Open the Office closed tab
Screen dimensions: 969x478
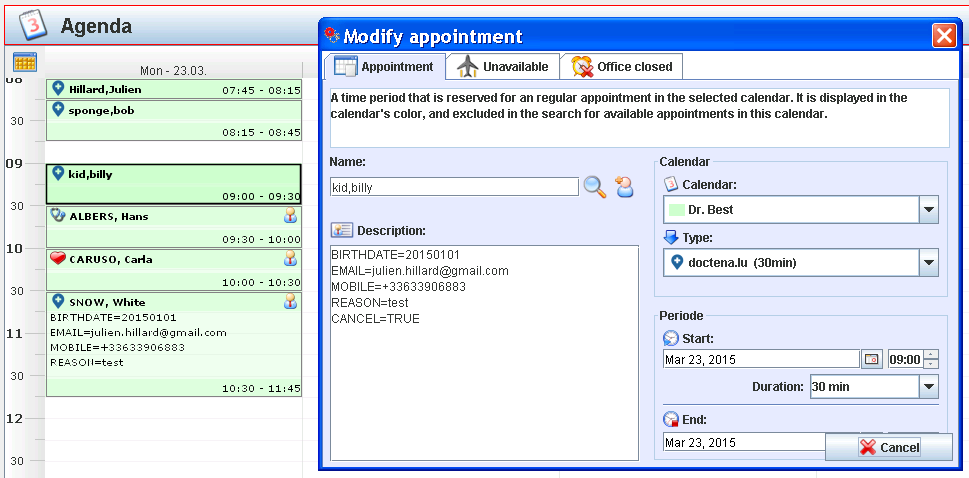pyautogui.click(x=623, y=67)
